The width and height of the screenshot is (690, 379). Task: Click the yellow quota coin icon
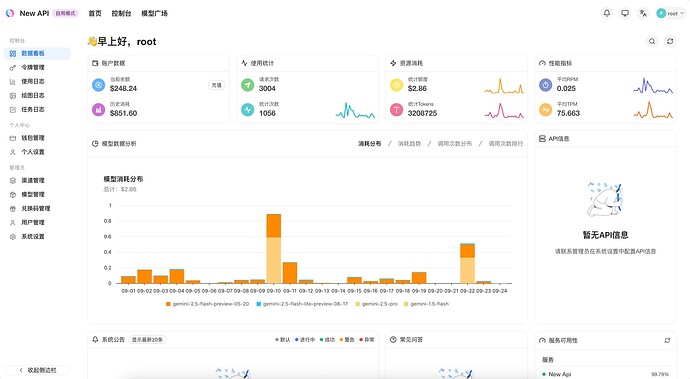396,85
